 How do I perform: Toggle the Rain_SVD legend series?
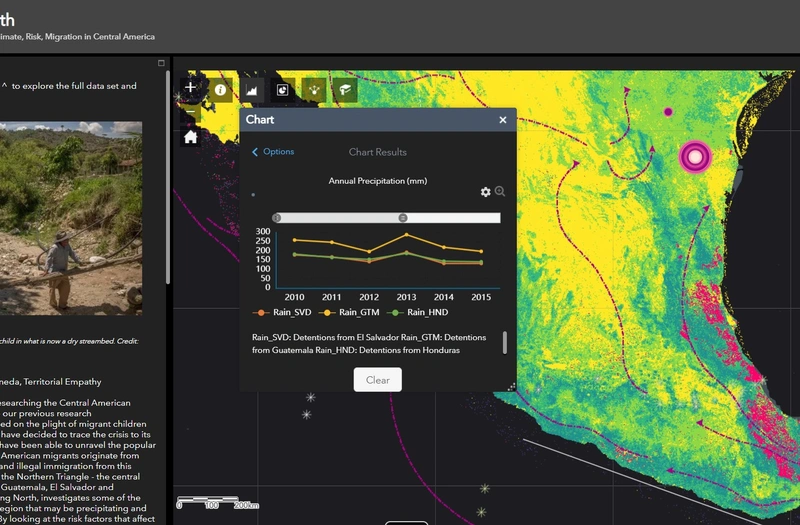pyautogui.click(x=282, y=312)
